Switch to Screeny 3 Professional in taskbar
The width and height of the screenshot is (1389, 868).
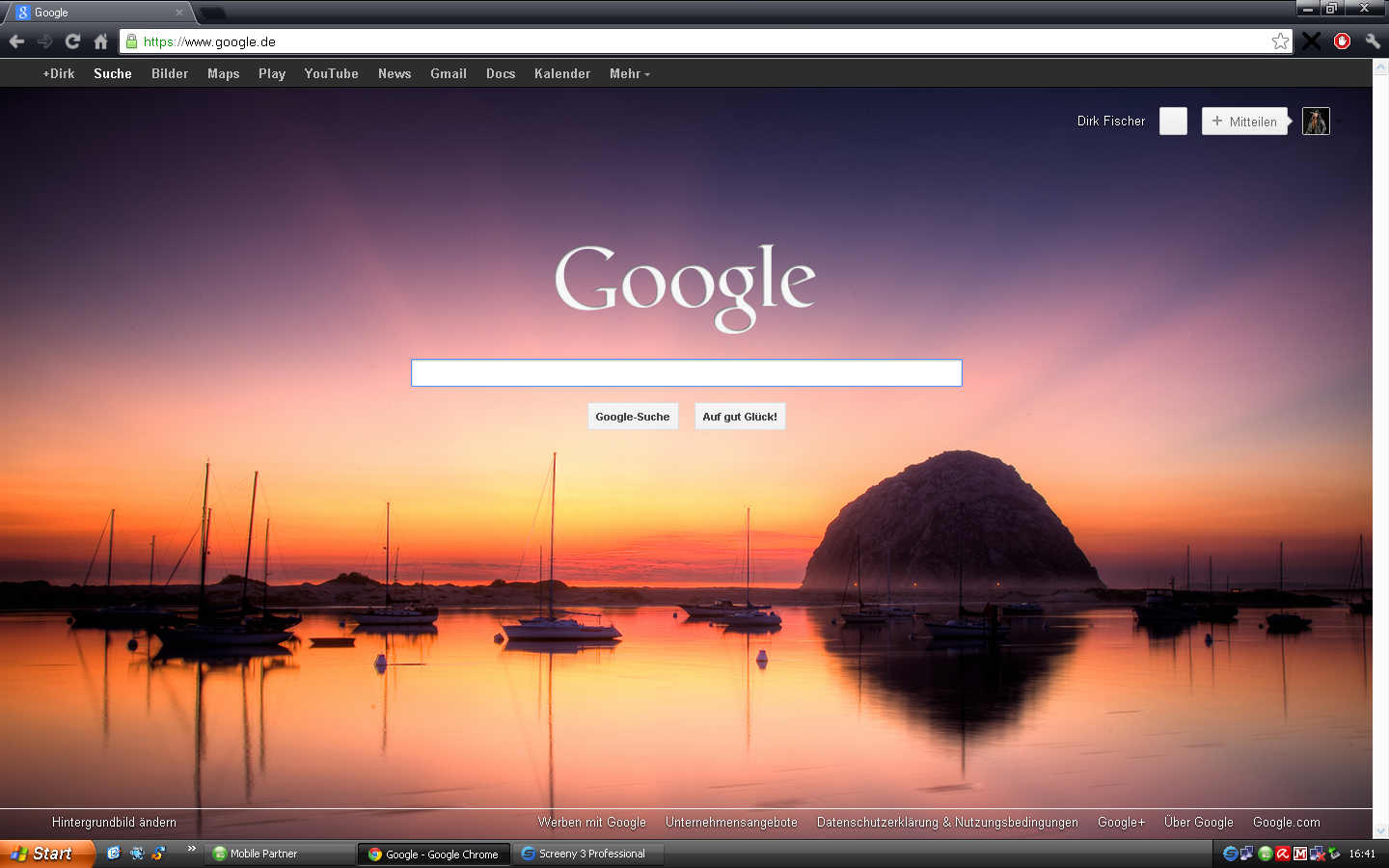(x=588, y=854)
